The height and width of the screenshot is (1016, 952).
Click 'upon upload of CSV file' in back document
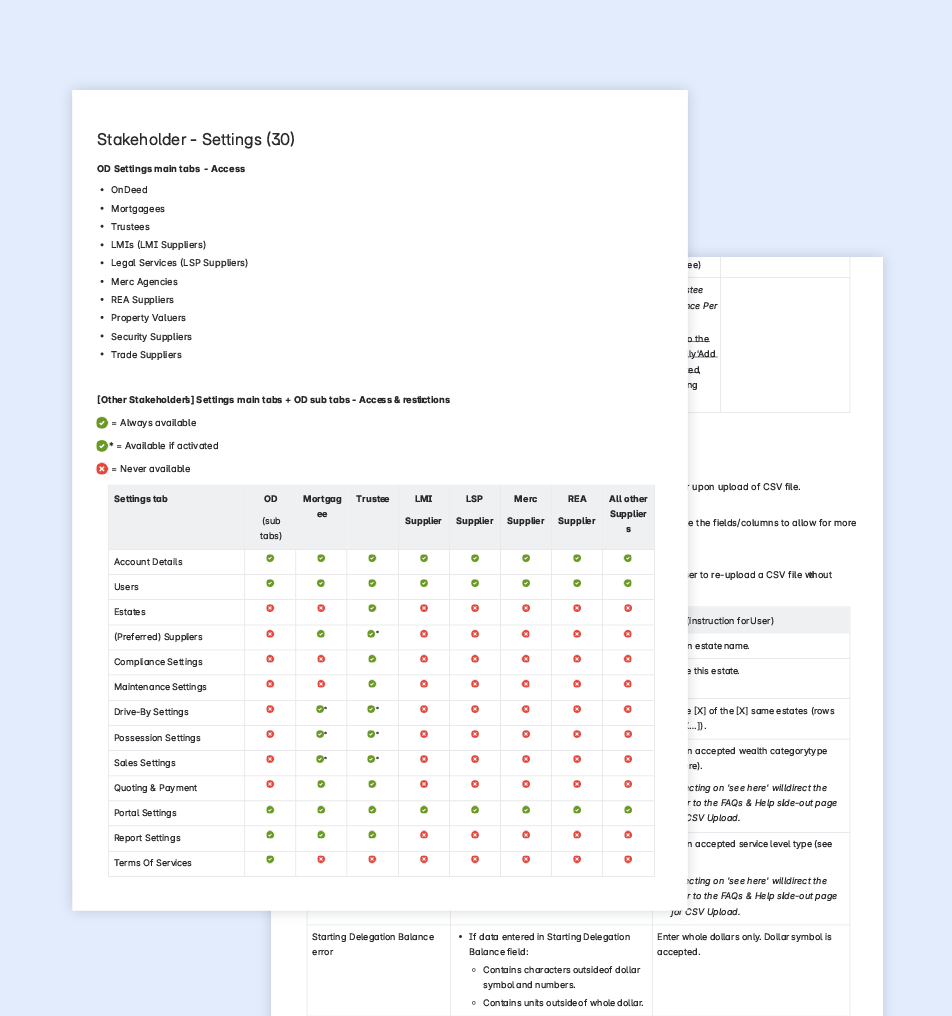click(746, 487)
